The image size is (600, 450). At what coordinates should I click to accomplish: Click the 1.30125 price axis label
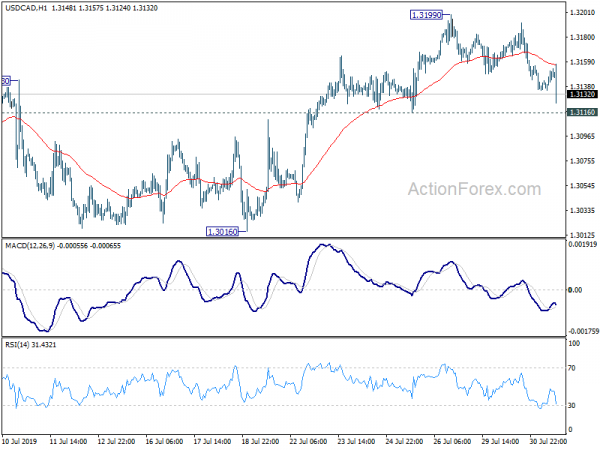point(582,235)
